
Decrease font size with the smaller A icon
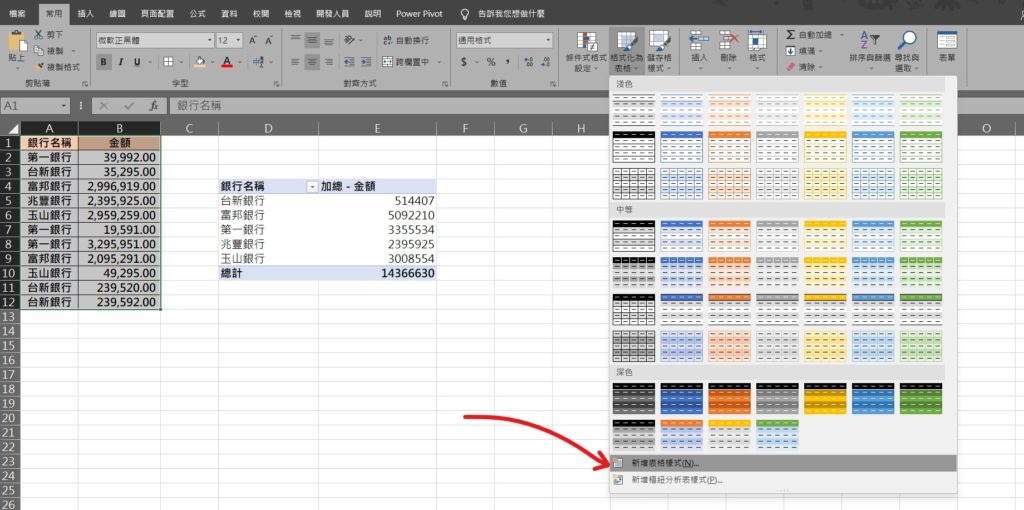(268, 40)
